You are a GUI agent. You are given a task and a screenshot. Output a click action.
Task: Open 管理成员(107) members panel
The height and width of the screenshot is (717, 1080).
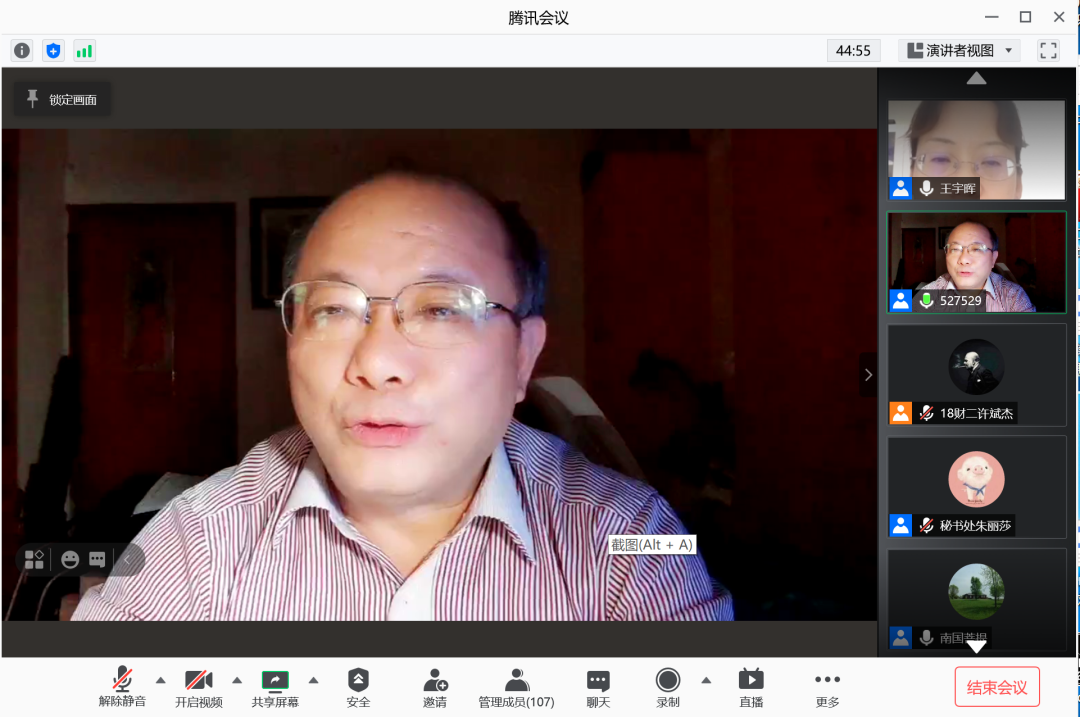[x=516, y=688]
